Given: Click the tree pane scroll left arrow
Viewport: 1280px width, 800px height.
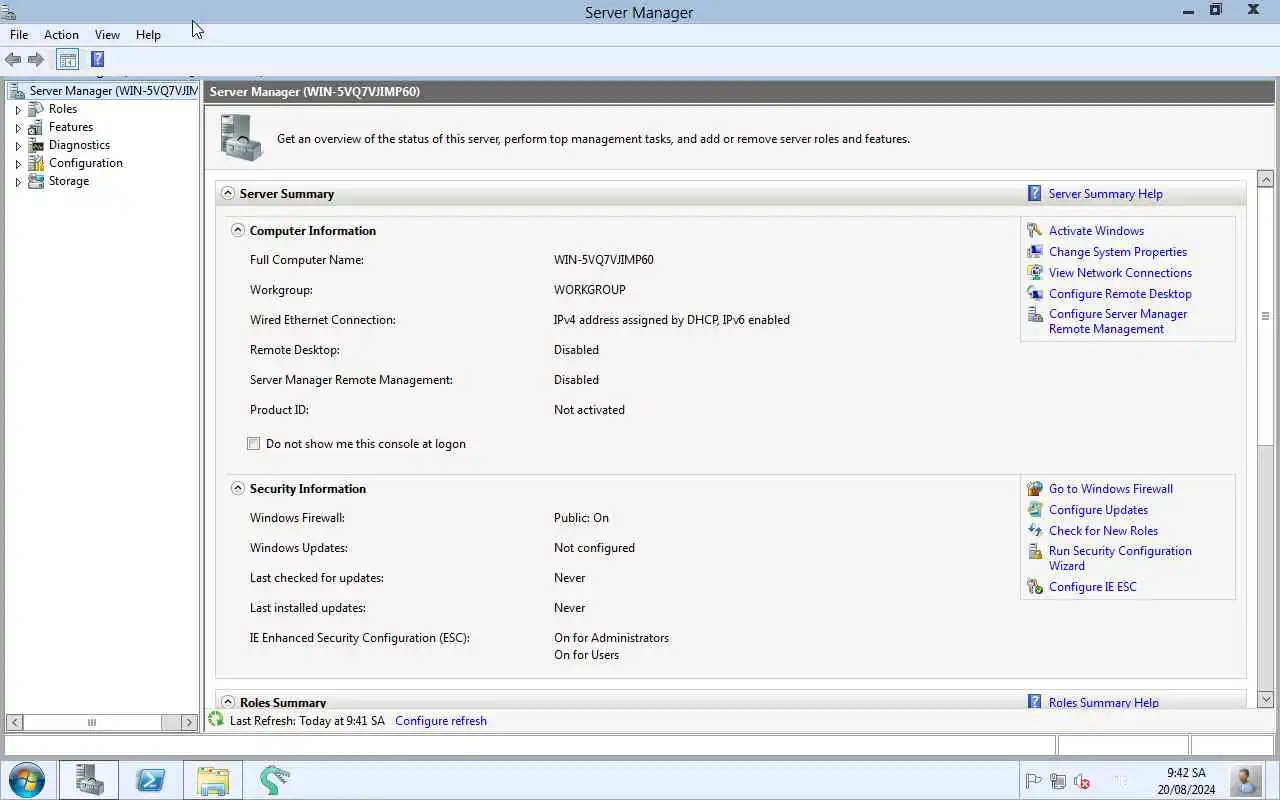Looking at the screenshot, I should tap(15, 722).
